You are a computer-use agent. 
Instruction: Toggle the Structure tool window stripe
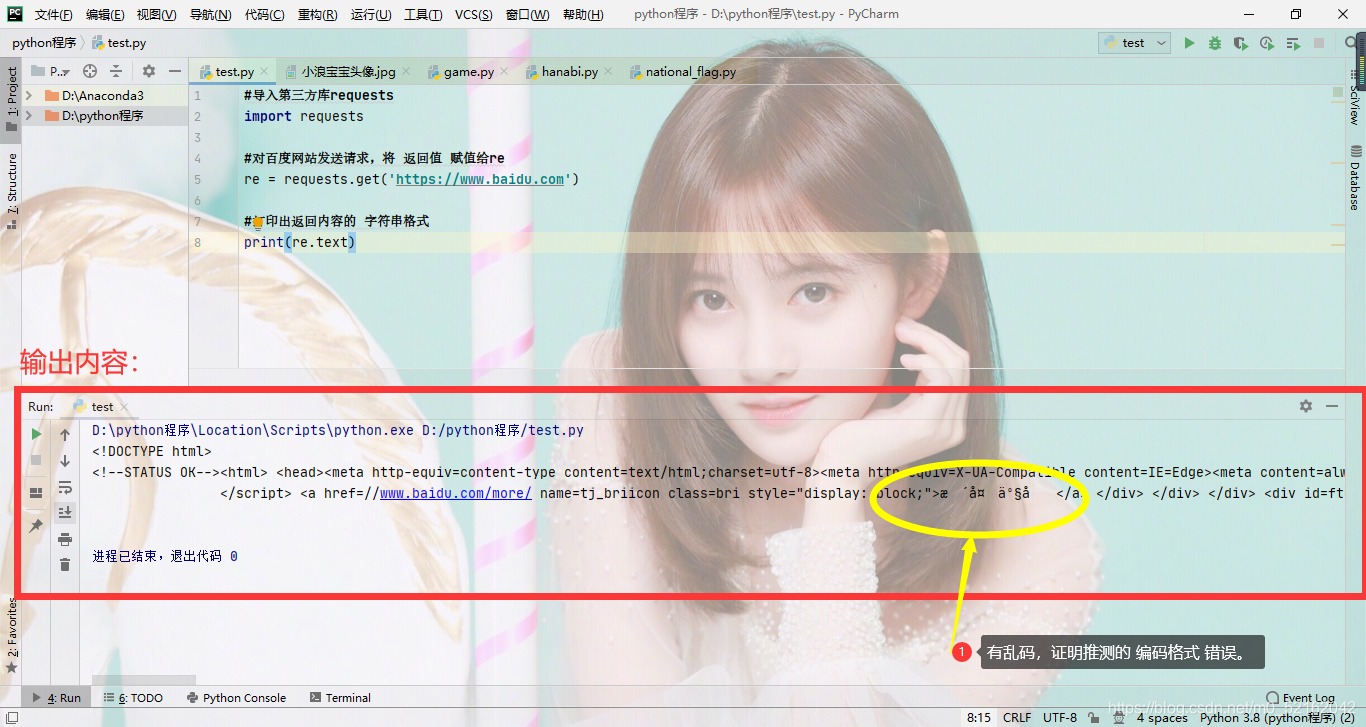tap(11, 192)
